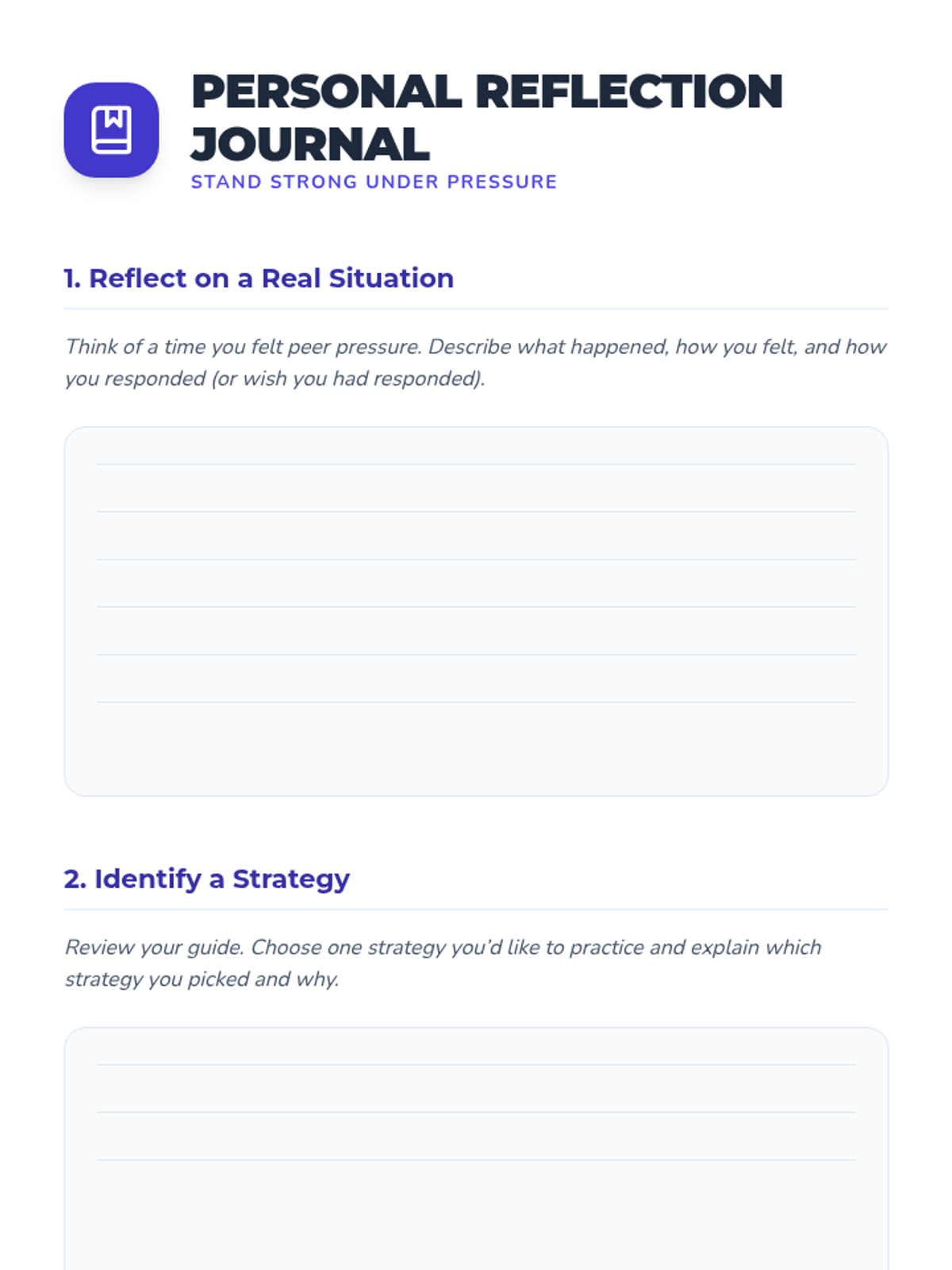
Task: Click the Stand Strong Under Pressure subtitle
Action: 374,182
